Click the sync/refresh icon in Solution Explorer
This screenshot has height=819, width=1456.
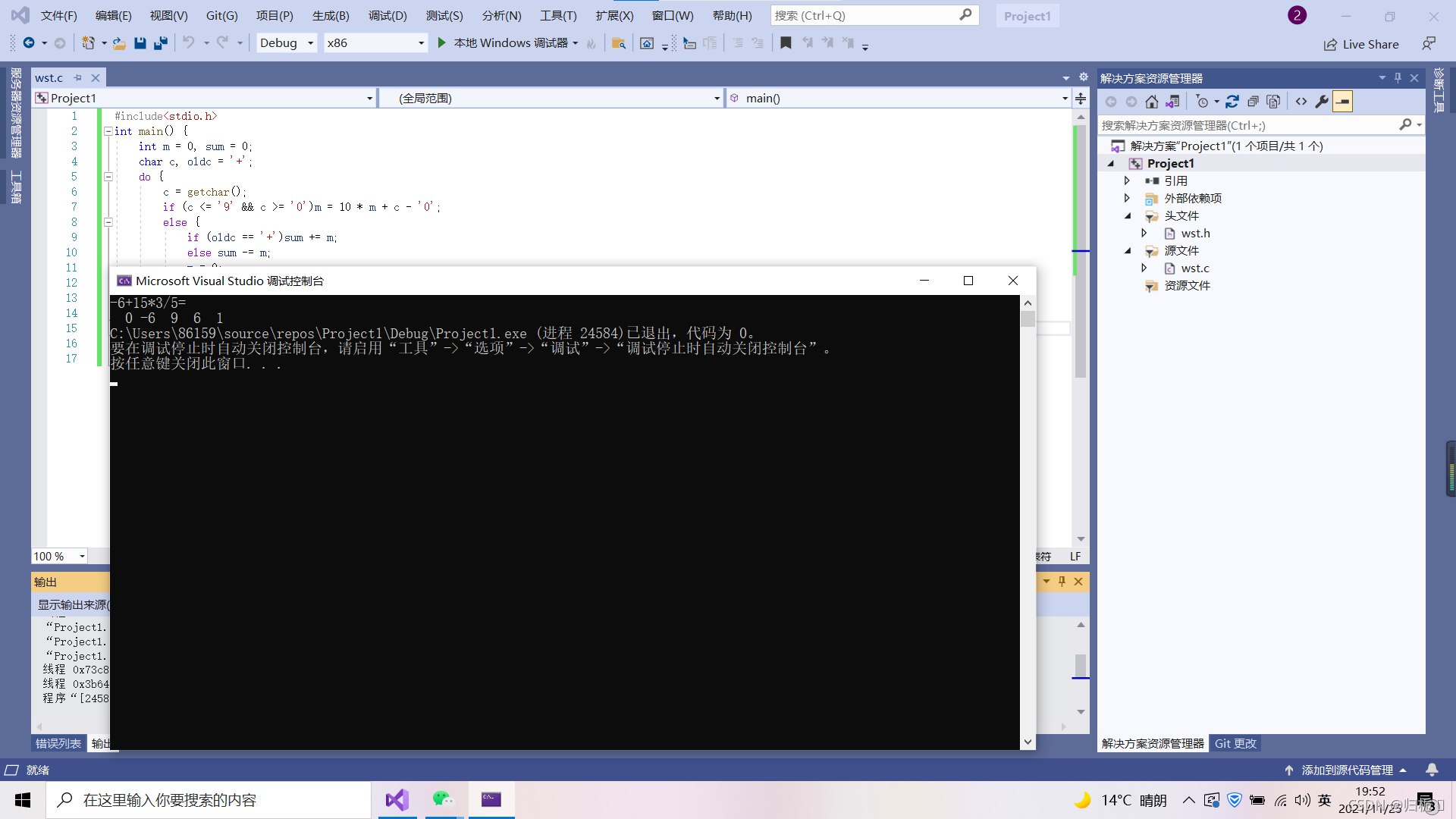pyautogui.click(x=1232, y=102)
